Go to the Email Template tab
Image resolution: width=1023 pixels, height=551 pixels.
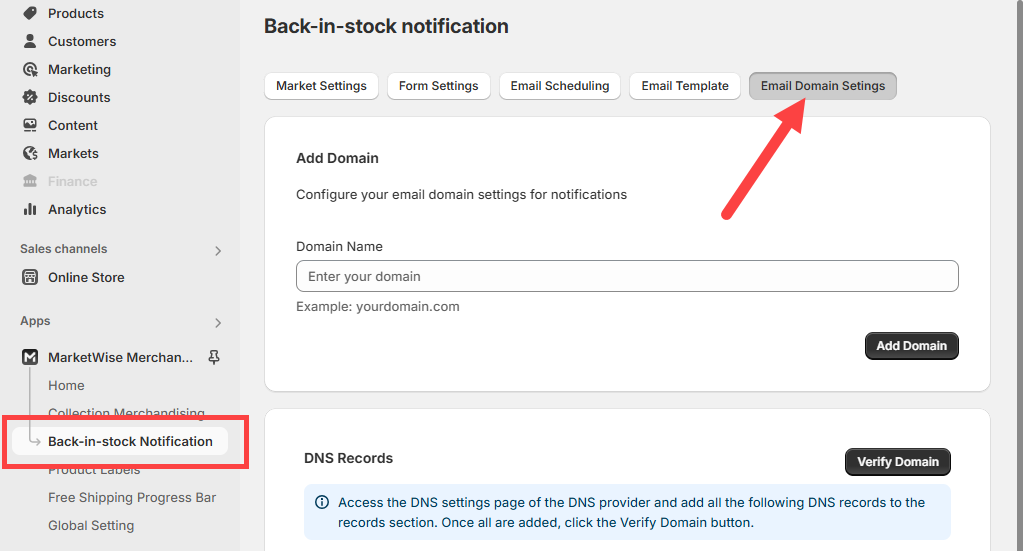coord(685,86)
